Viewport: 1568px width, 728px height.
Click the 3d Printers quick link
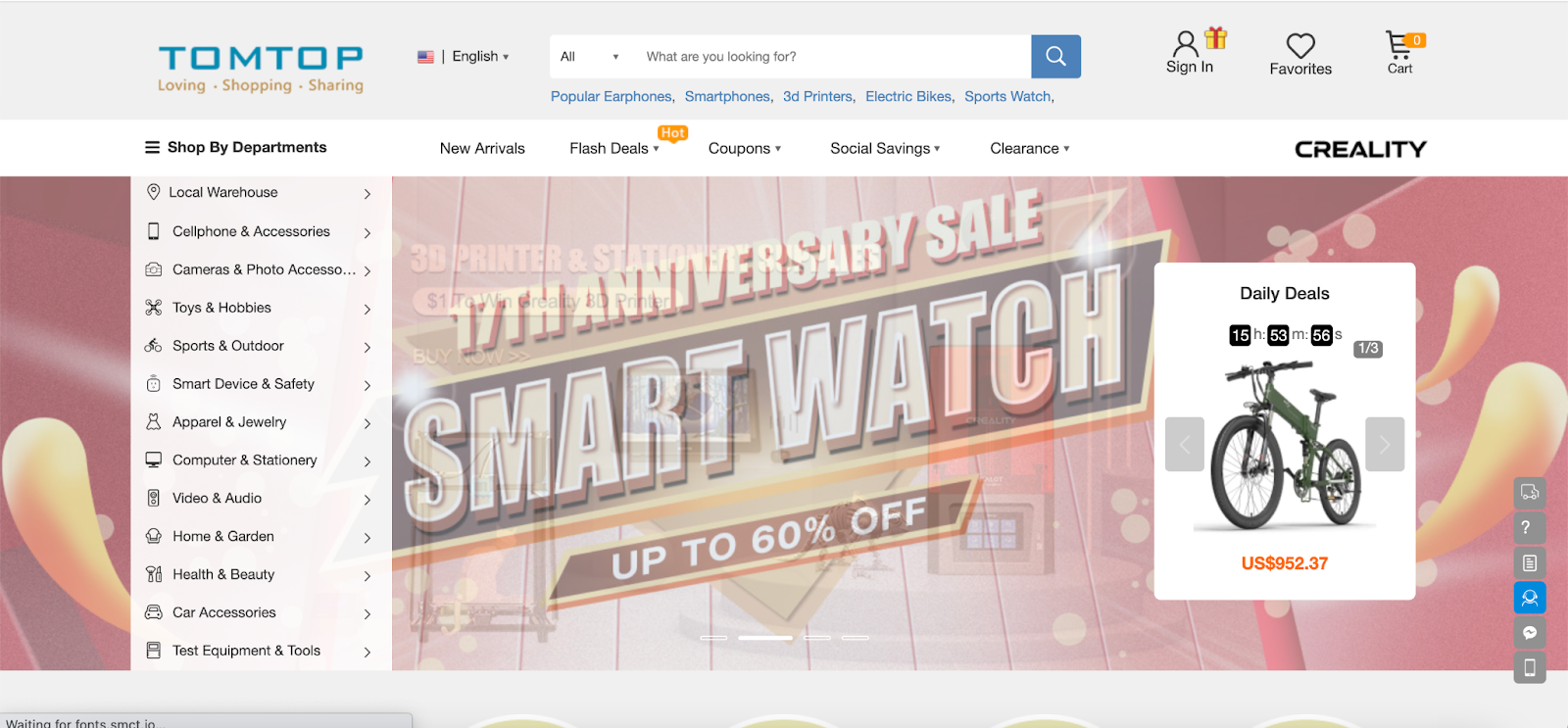817,96
